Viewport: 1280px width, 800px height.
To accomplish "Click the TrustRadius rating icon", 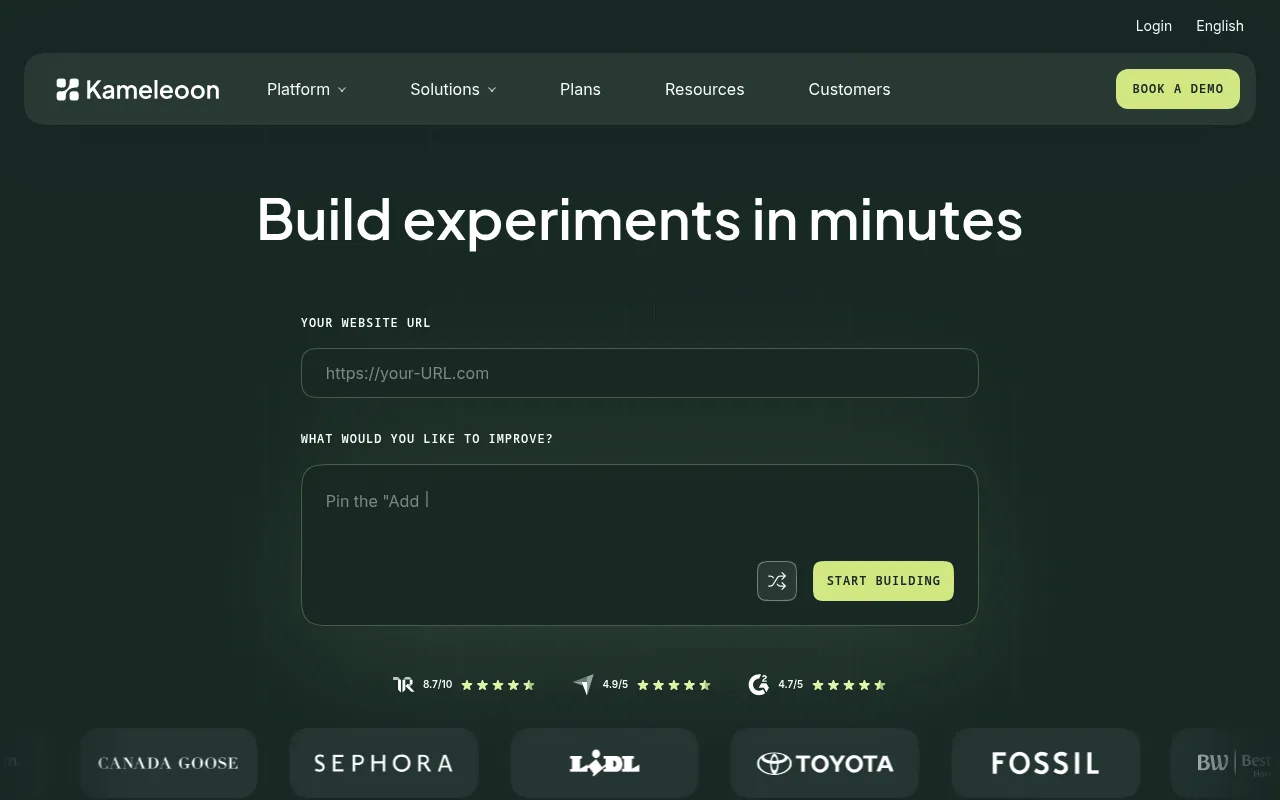I will click(x=403, y=685).
